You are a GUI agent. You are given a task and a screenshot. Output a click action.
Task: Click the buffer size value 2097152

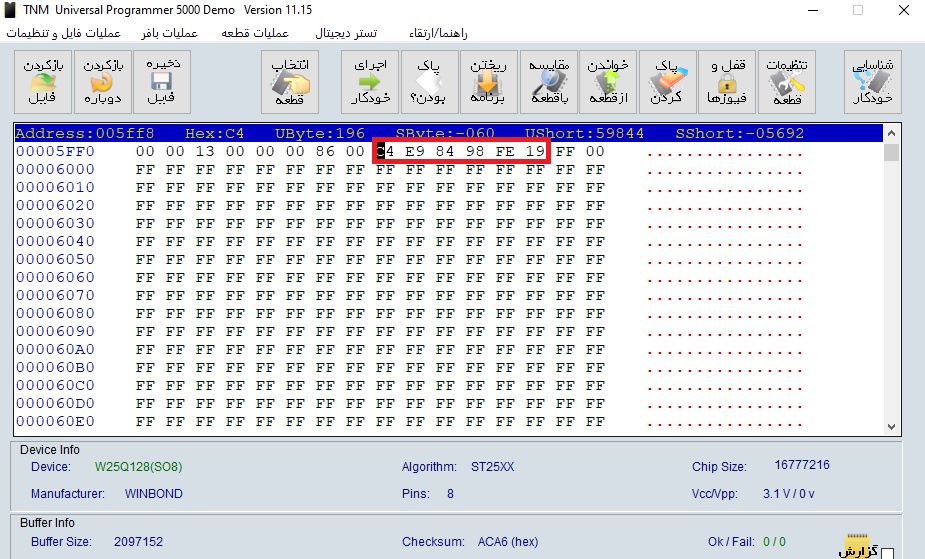point(138,541)
